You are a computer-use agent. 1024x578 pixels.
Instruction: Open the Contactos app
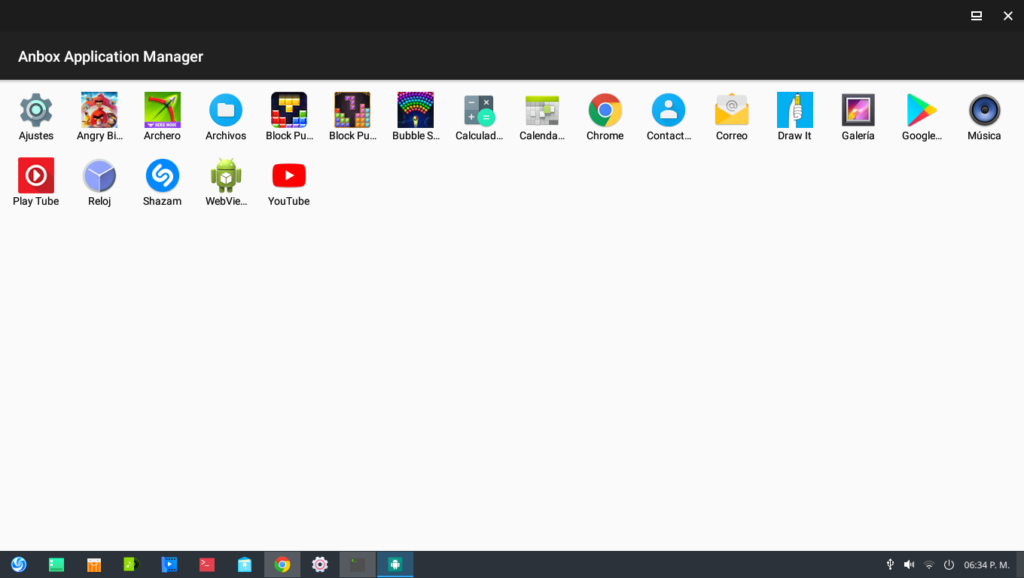[668, 111]
